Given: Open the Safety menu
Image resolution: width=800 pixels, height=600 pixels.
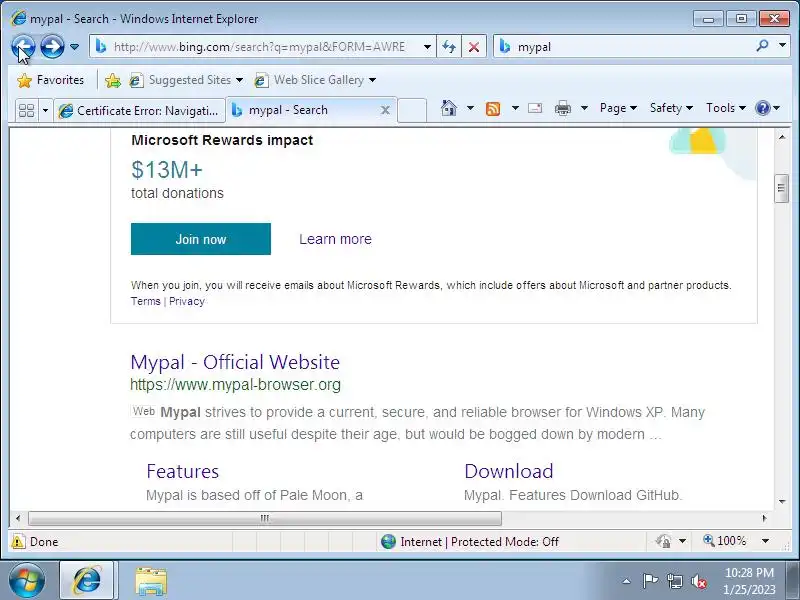Looking at the screenshot, I should click(x=671, y=108).
